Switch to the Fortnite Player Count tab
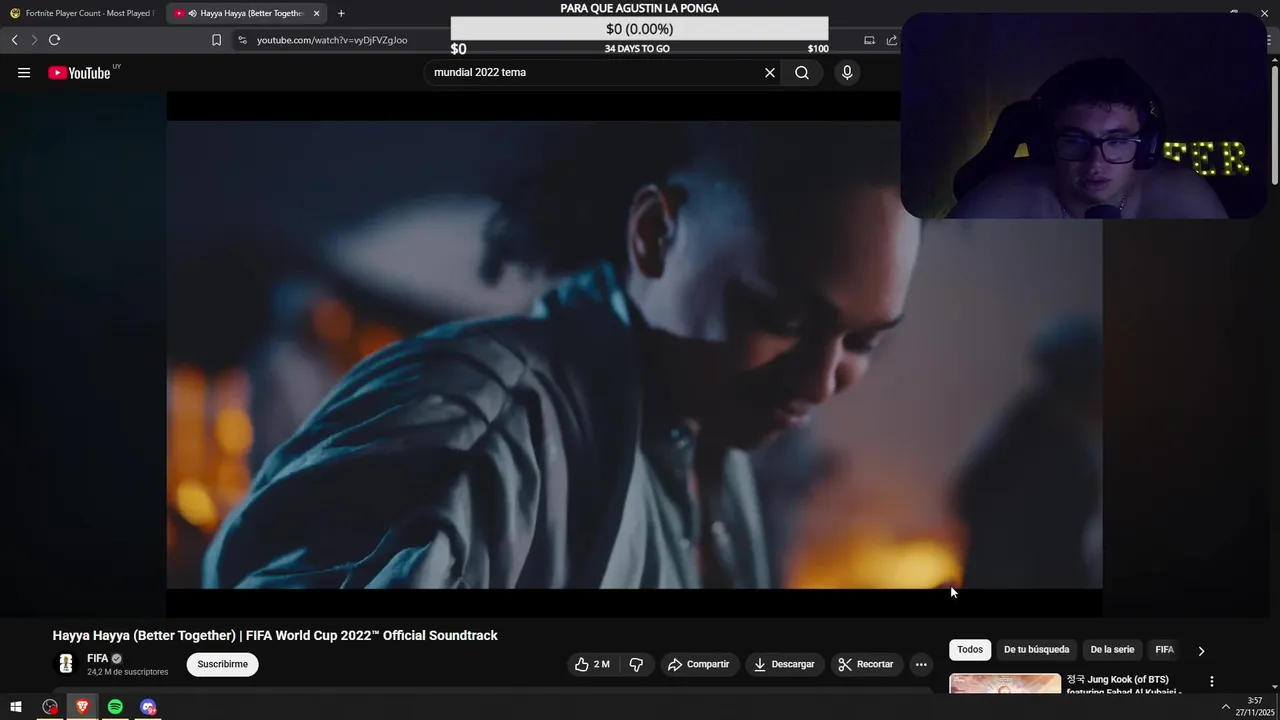 click(82, 13)
